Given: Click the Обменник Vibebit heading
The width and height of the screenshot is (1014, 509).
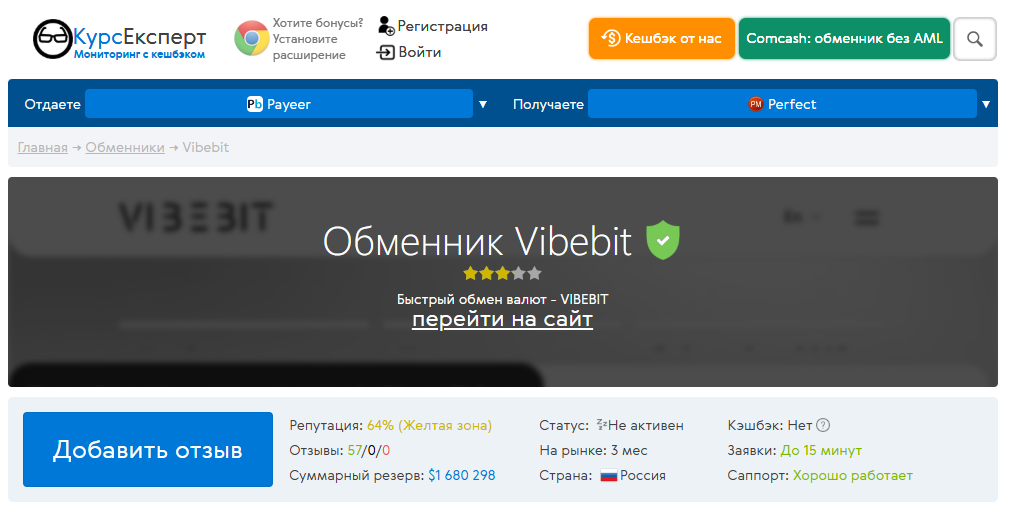Looking at the screenshot, I should [x=477, y=241].
